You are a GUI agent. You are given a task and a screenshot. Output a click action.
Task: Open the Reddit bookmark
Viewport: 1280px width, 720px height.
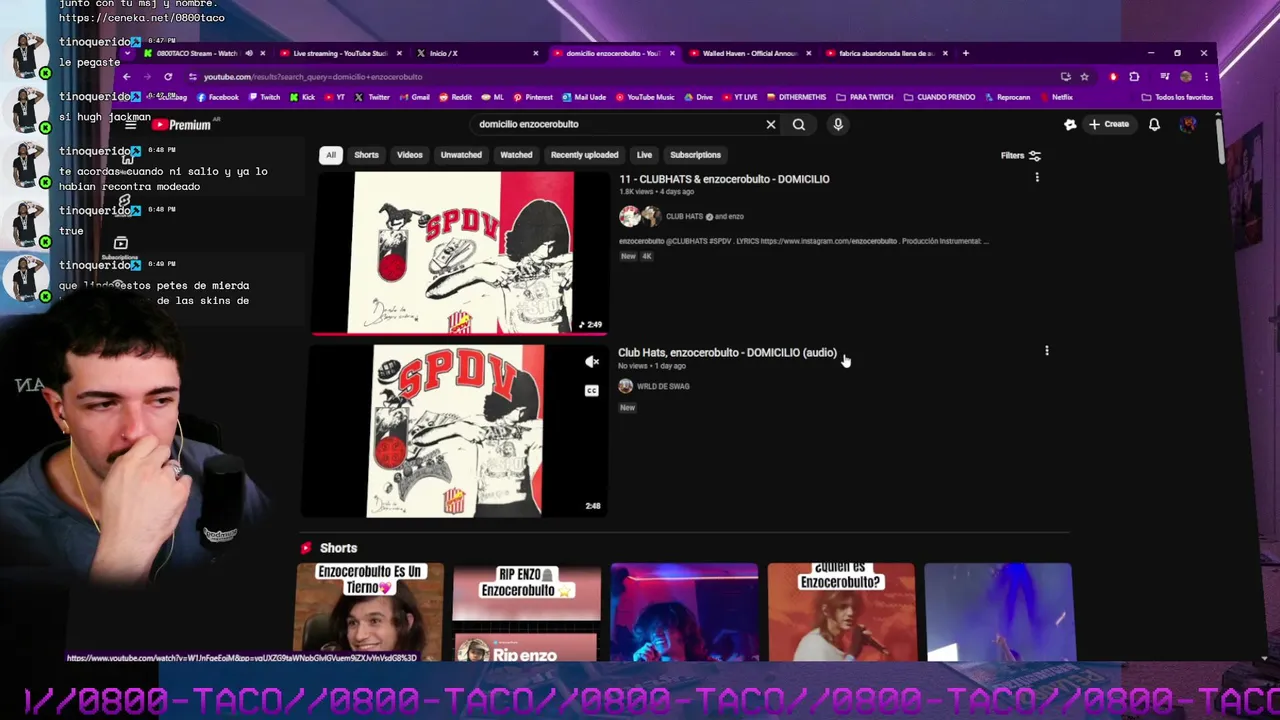[x=455, y=98]
